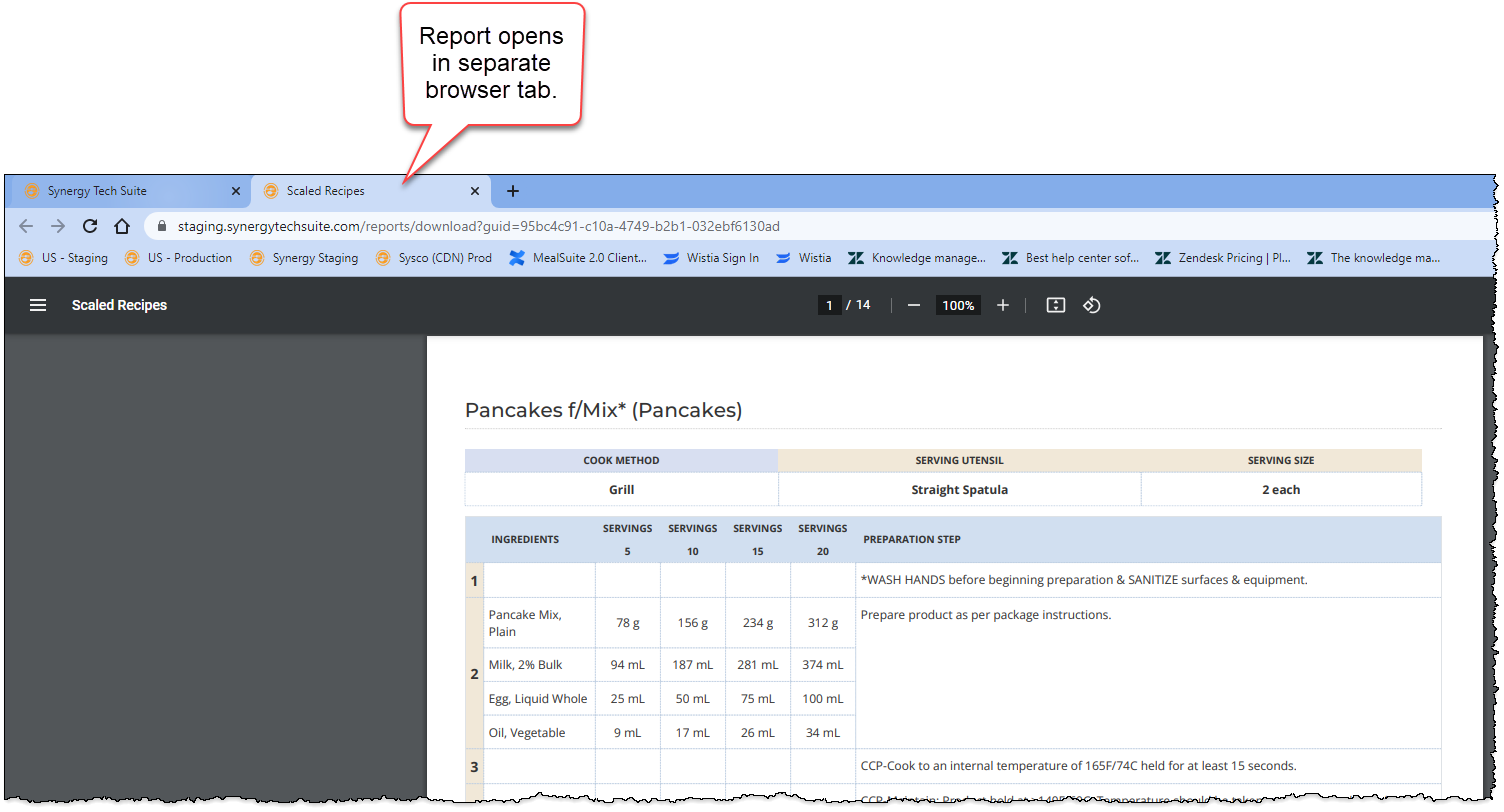This screenshot has width=1504, height=812.
Task: Open US - Staging bookmark
Action: click(63, 258)
